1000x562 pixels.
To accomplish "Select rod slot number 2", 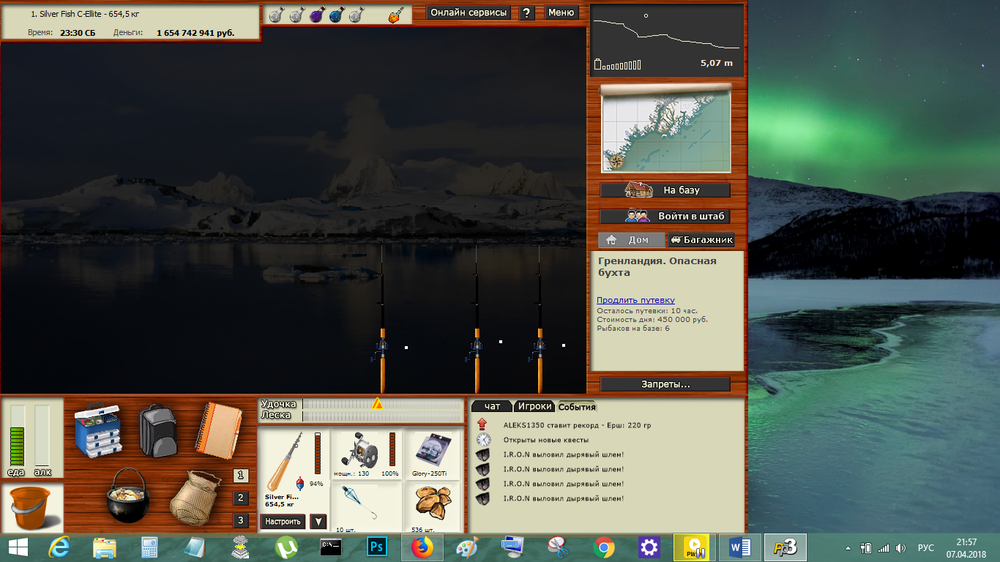I will click(240, 498).
